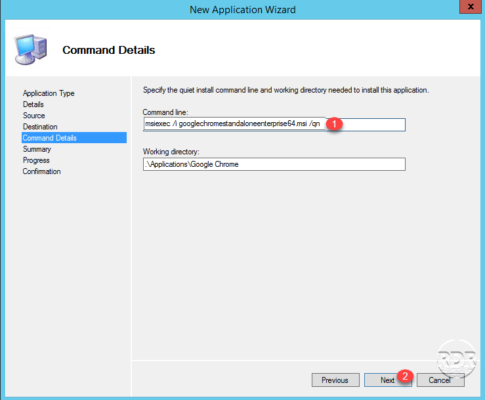Close the wizard window with X
The width and height of the screenshot is (485, 400).
[x=470, y=6]
